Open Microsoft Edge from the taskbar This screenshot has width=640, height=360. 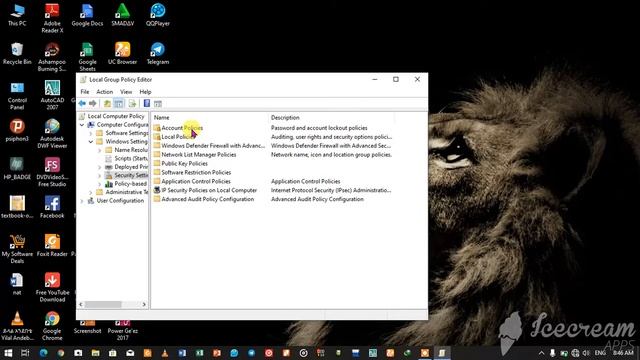43,353
